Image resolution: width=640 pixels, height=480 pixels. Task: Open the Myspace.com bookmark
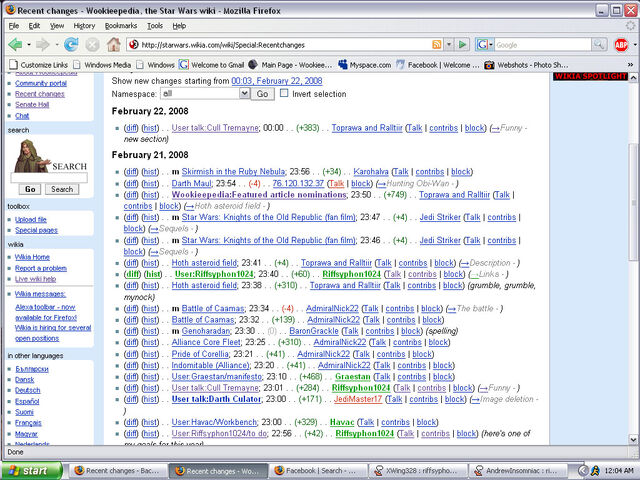click(364, 65)
